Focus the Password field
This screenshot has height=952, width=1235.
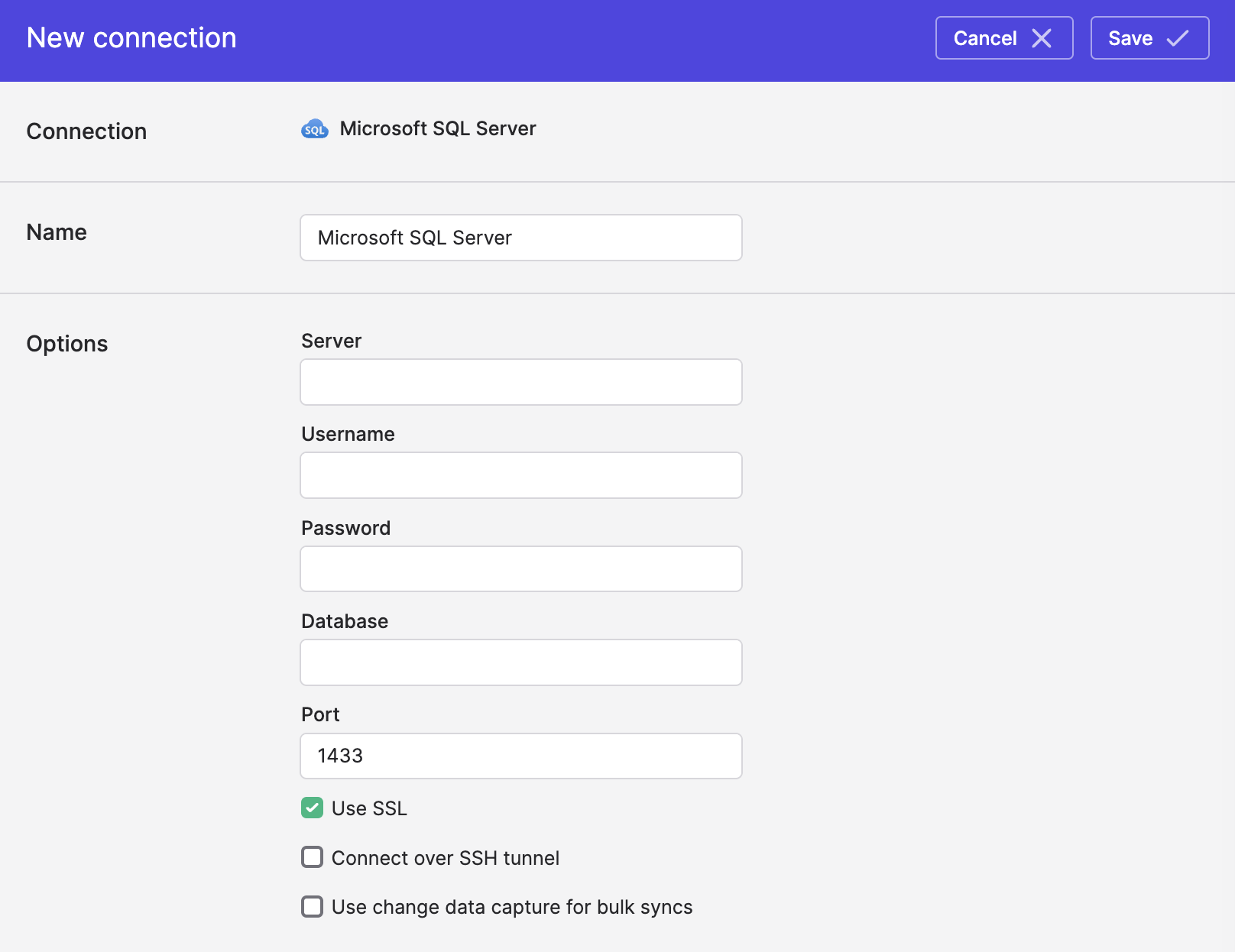(x=521, y=569)
